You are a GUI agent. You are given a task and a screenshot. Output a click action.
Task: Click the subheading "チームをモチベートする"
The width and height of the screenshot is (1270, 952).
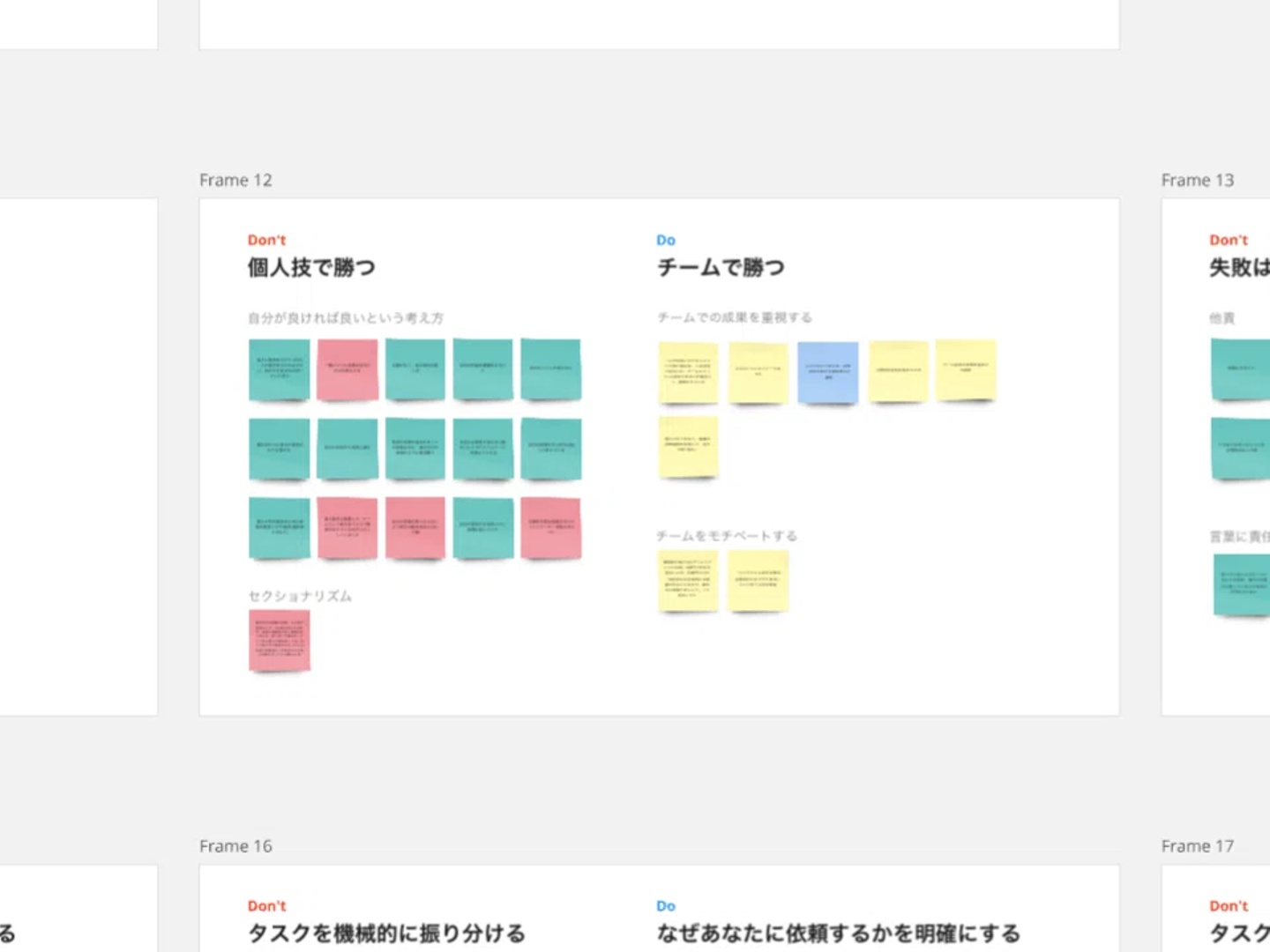[x=727, y=536]
